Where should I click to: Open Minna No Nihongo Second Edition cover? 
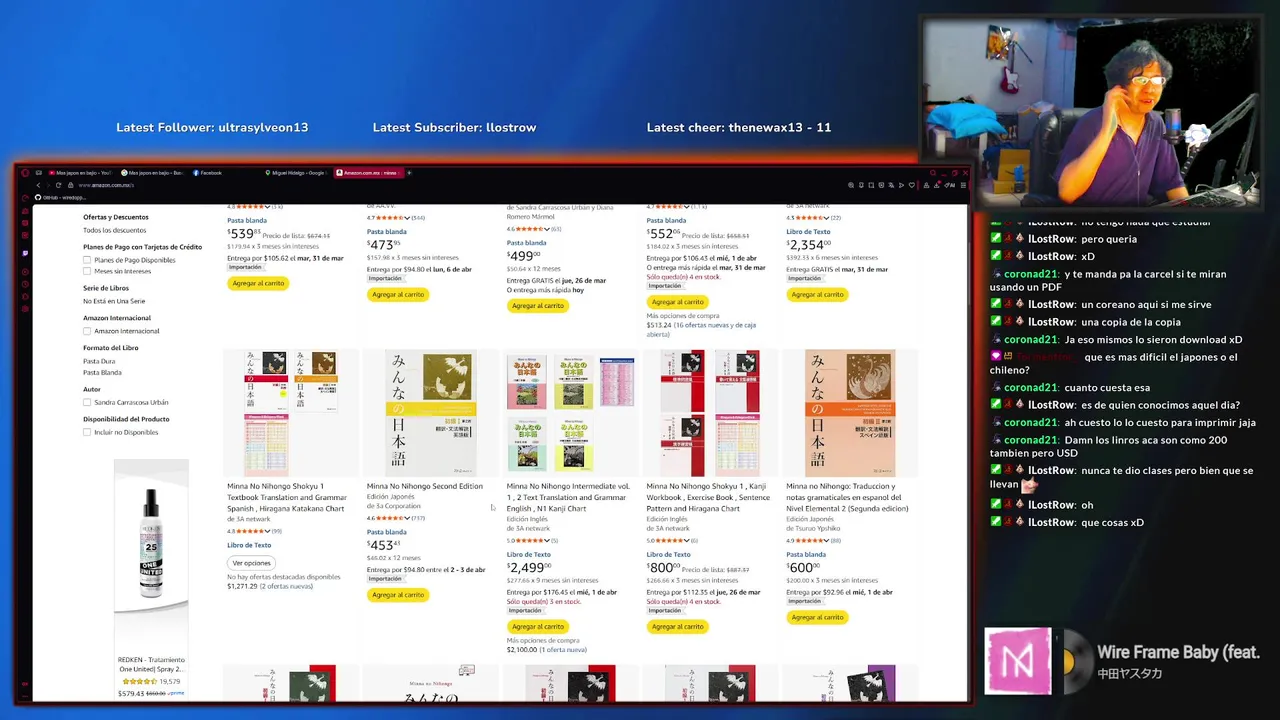point(430,413)
